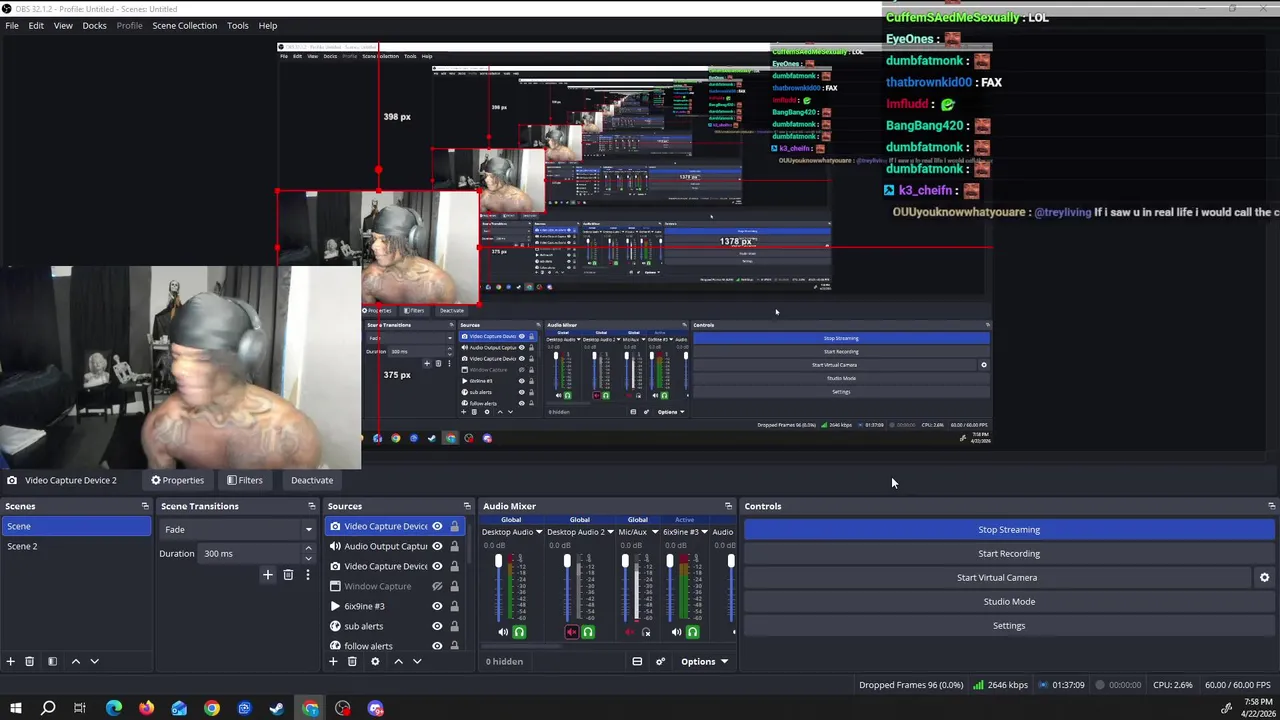Viewport: 1280px width, 720px height.
Task: Open Windows Start menu
Action: 15,708
